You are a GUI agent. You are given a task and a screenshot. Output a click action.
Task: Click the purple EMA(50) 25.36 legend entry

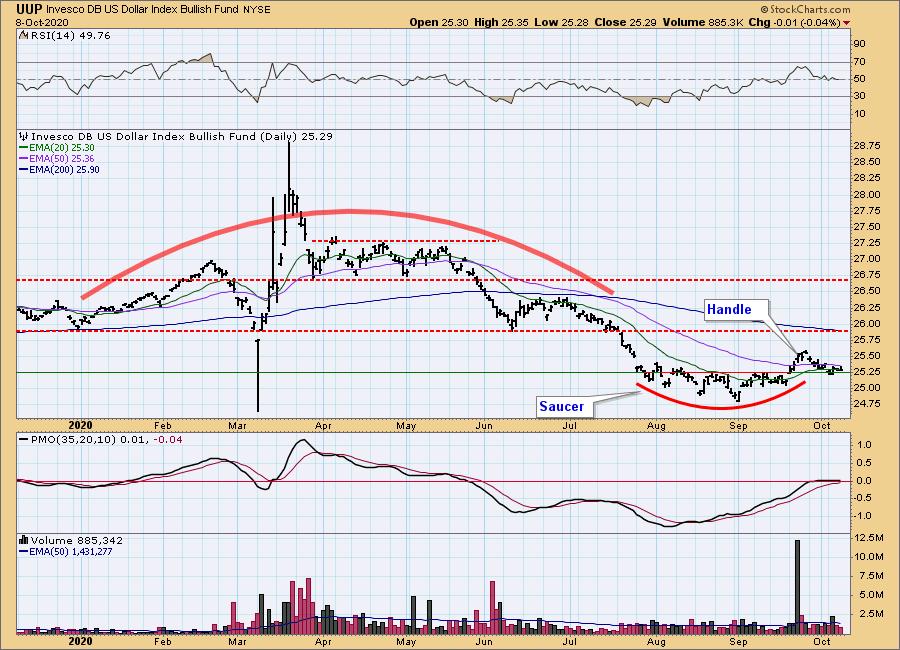tap(57, 159)
